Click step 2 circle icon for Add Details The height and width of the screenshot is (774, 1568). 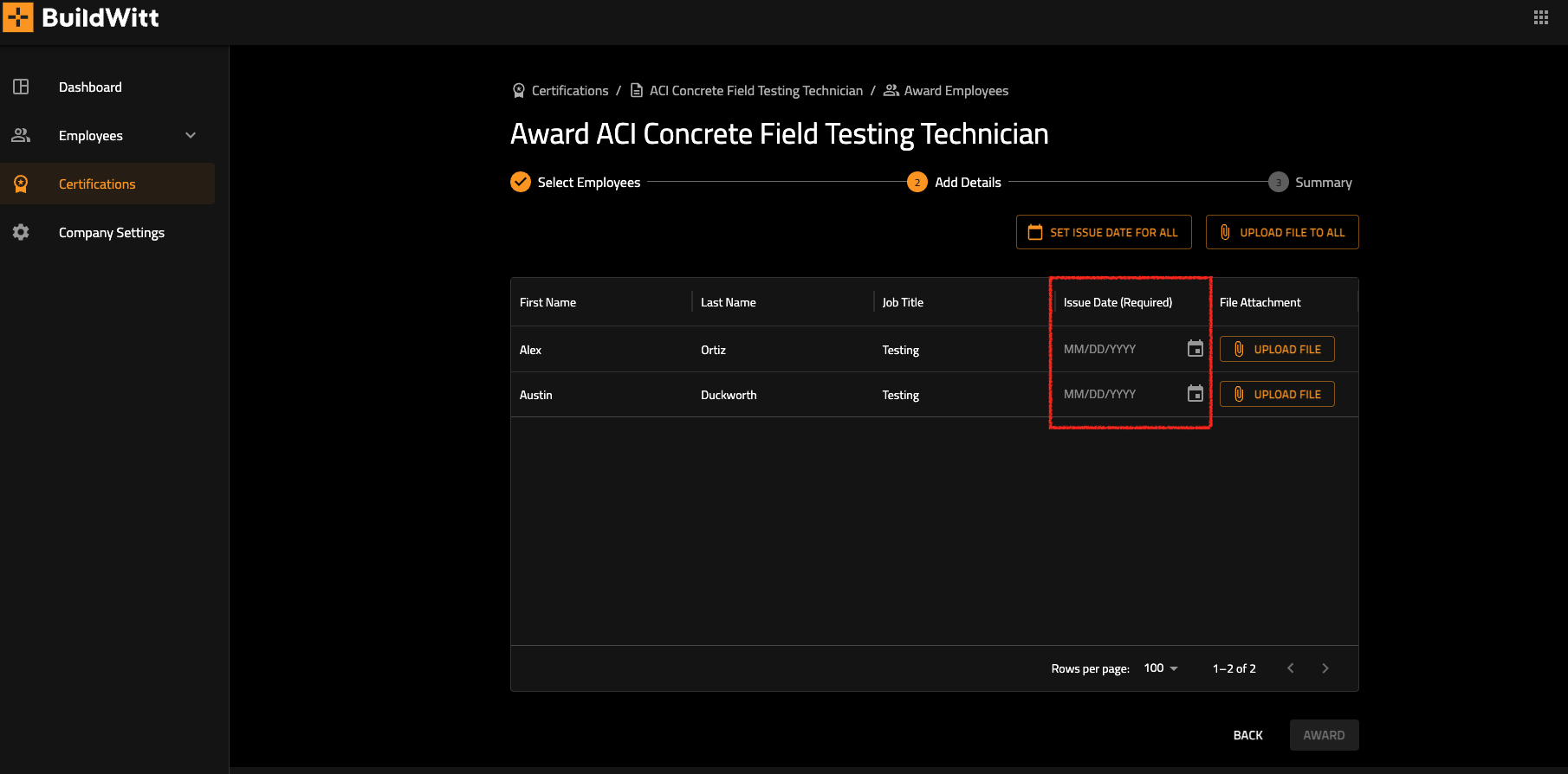(x=917, y=182)
